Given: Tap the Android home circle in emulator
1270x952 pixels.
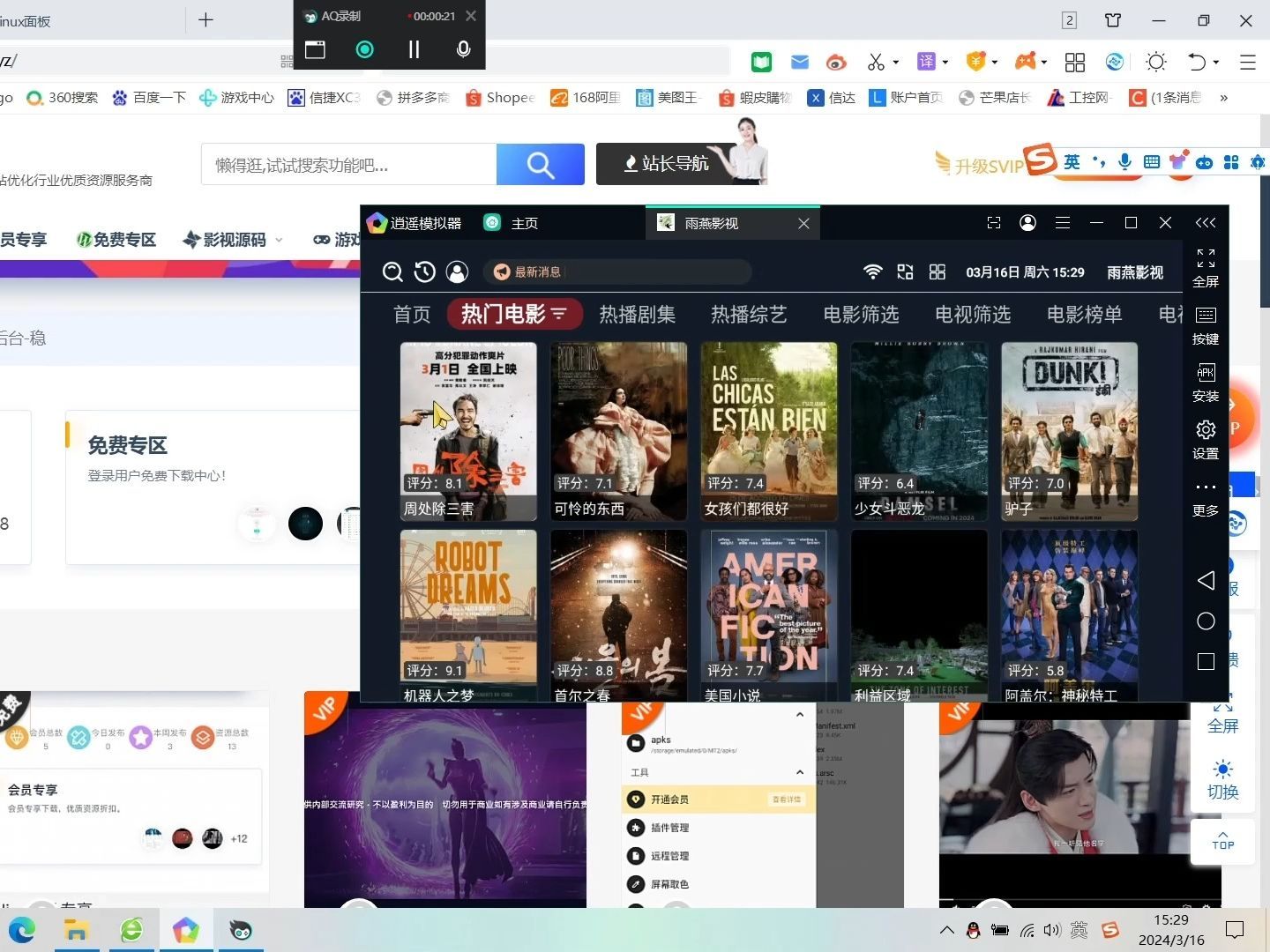Looking at the screenshot, I should pos(1206,621).
